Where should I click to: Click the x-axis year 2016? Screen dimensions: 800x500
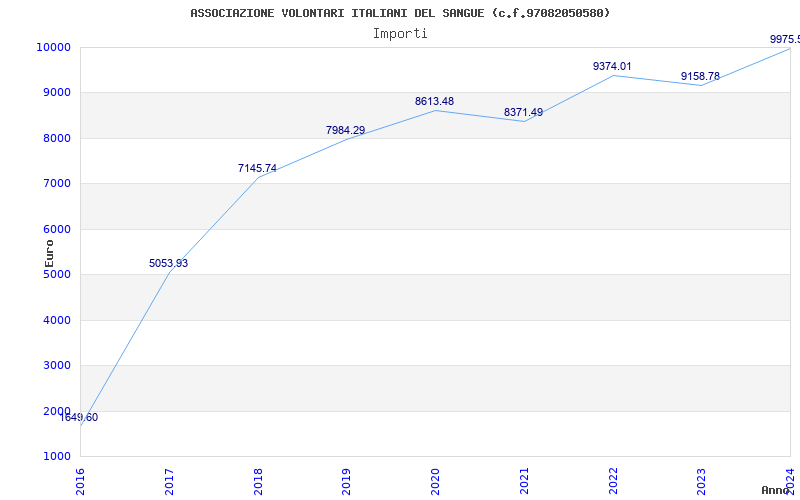click(x=80, y=481)
